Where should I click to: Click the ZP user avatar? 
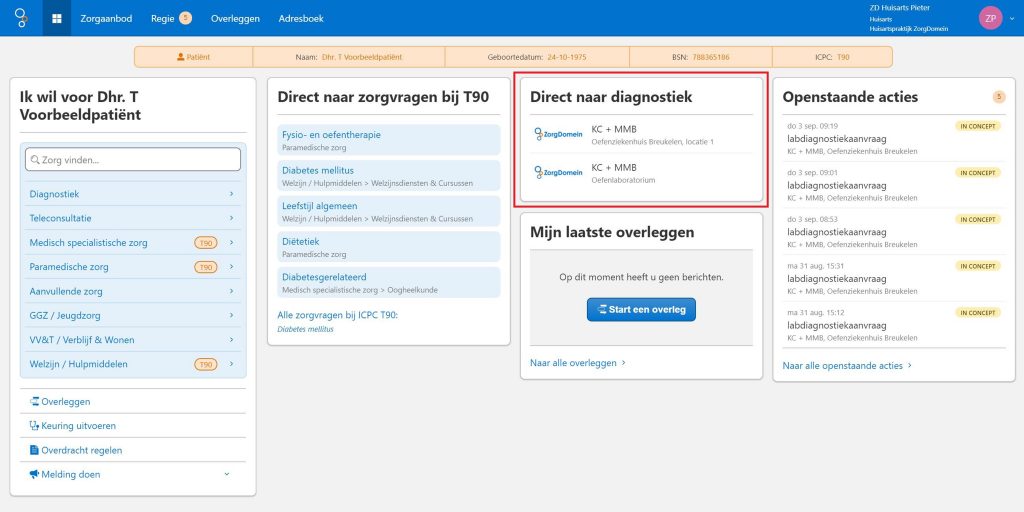[x=990, y=18]
